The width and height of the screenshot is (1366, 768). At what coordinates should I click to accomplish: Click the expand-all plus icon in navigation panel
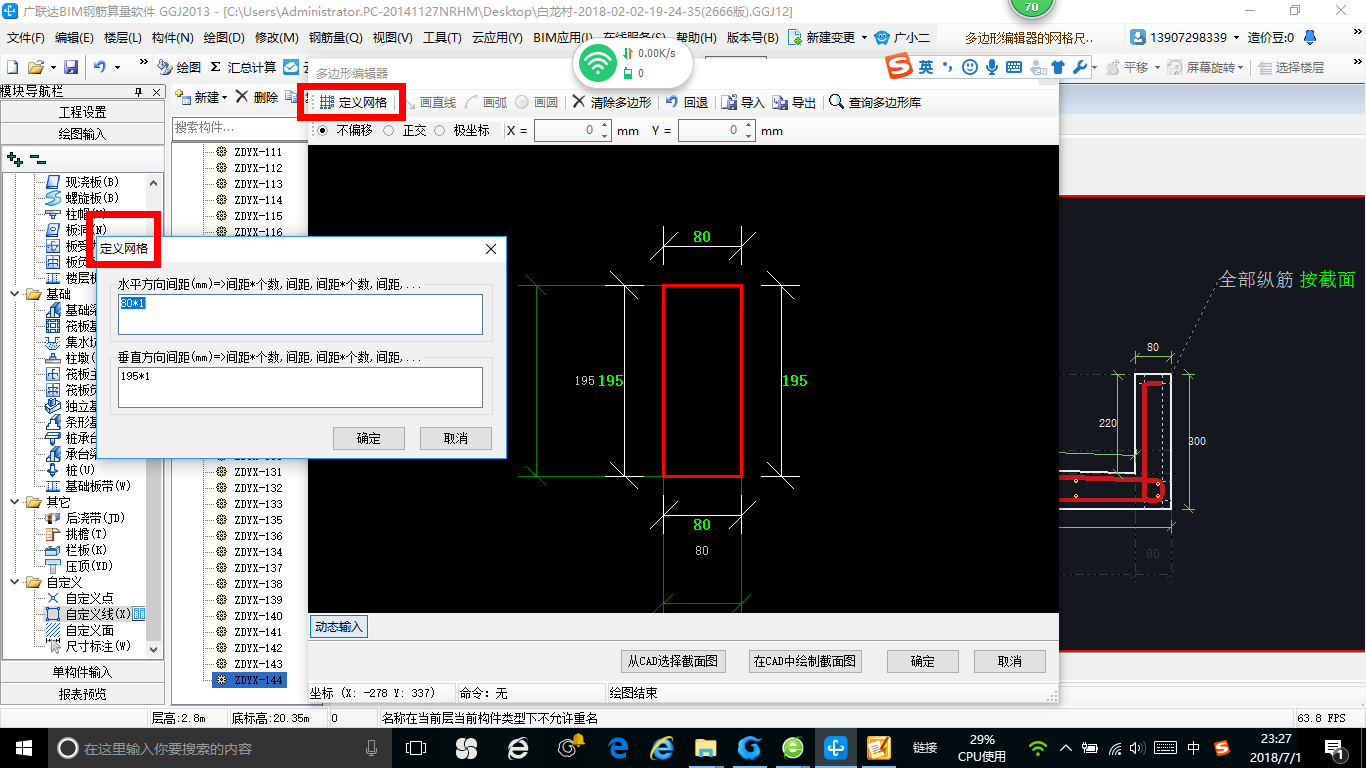tap(14, 159)
